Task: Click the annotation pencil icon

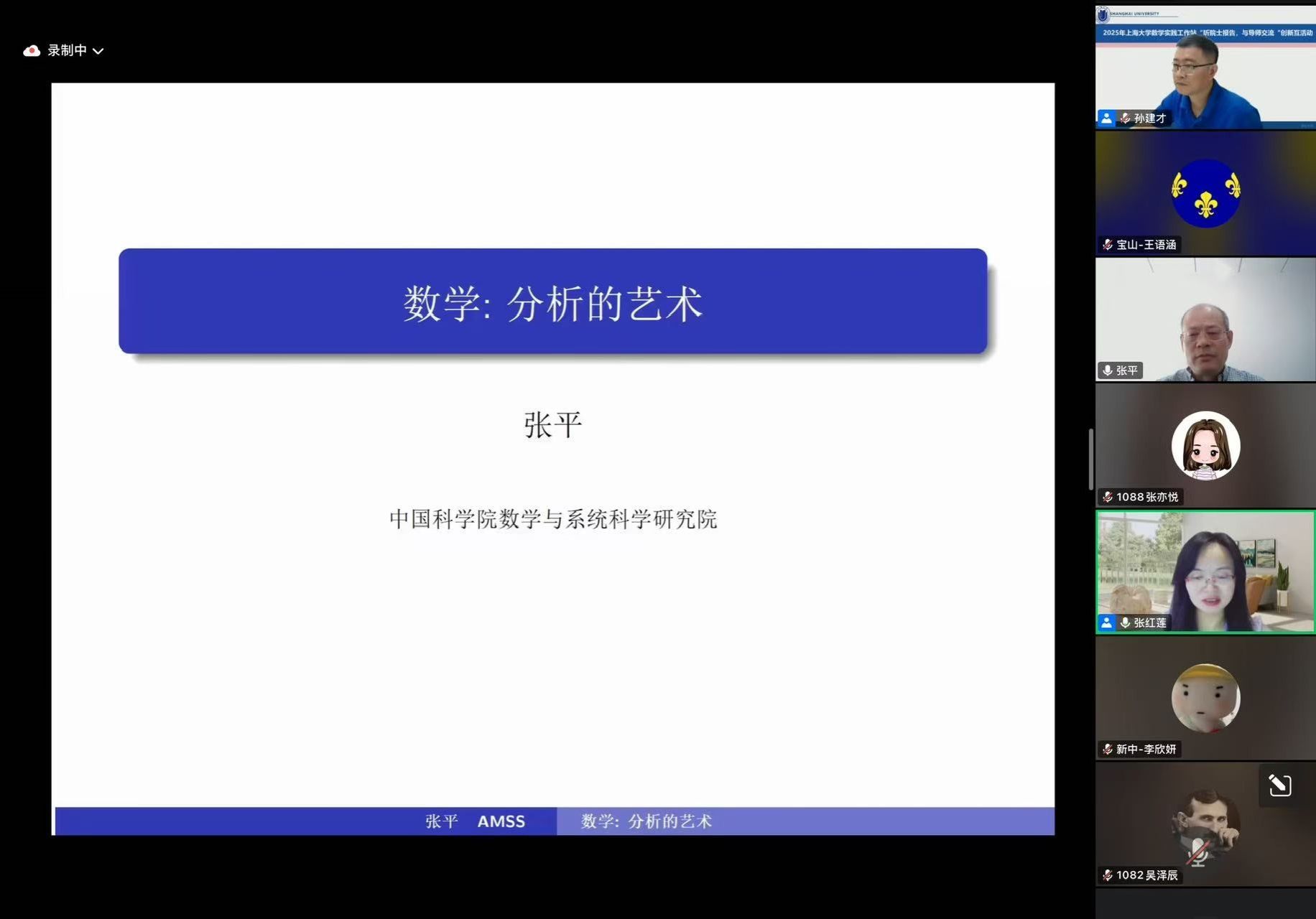Action: pyautogui.click(x=1279, y=785)
